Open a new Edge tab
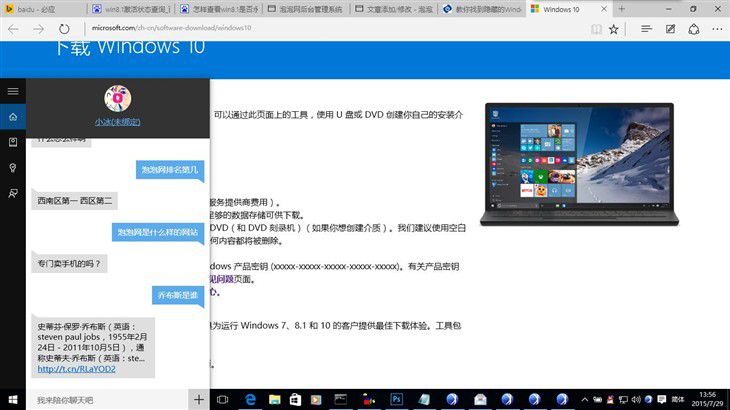 [x=622, y=9]
